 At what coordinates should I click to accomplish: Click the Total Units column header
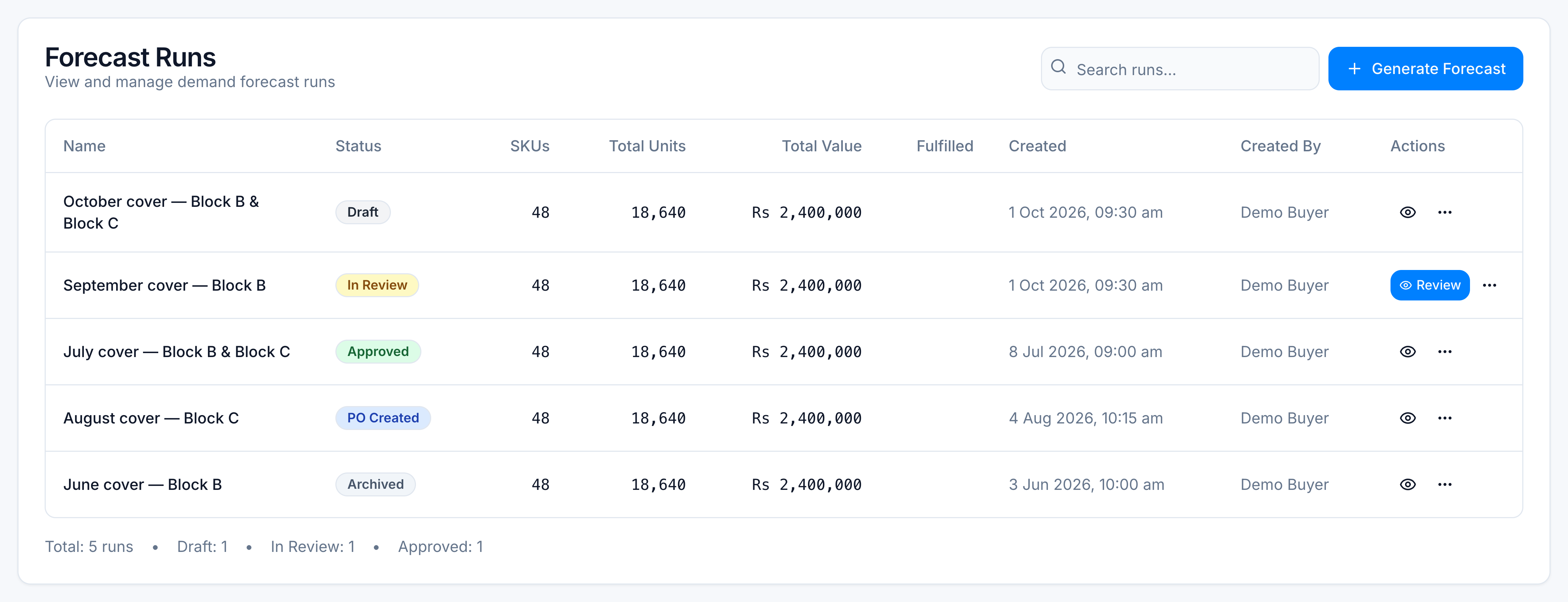tap(647, 146)
